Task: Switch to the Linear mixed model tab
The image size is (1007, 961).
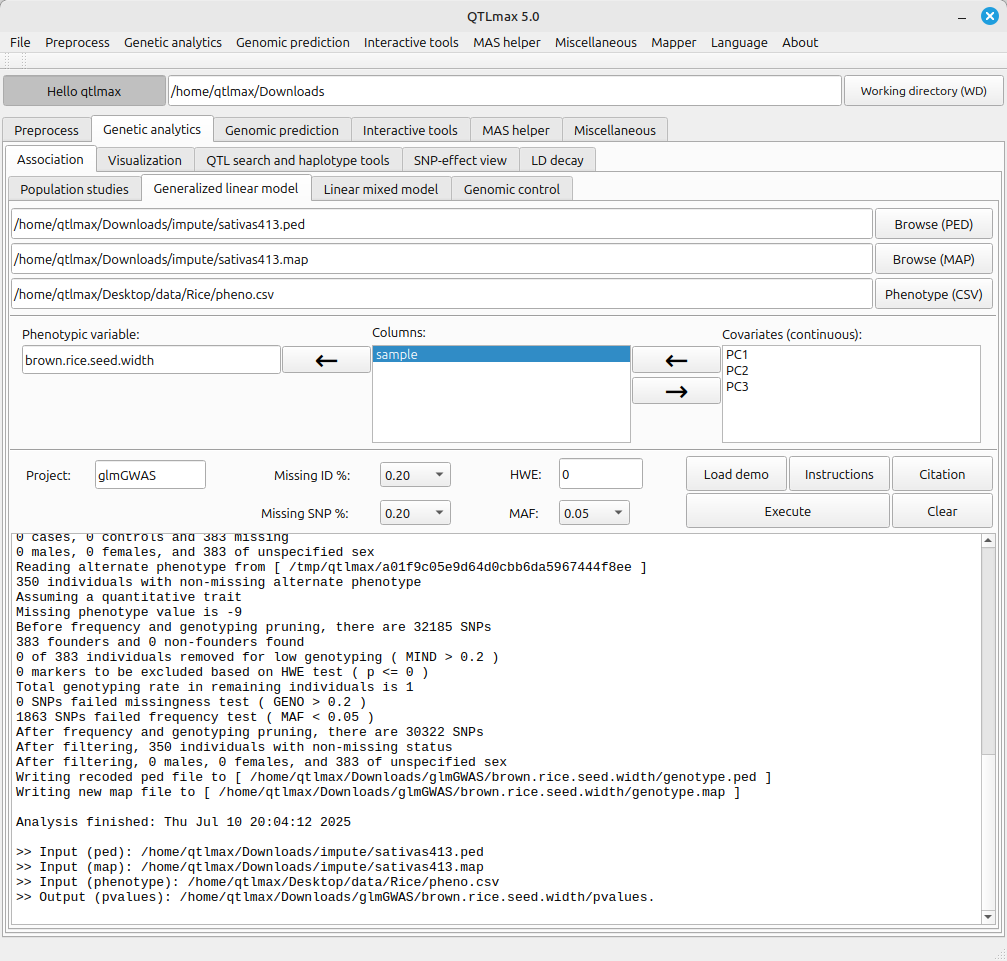Action: point(380,189)
